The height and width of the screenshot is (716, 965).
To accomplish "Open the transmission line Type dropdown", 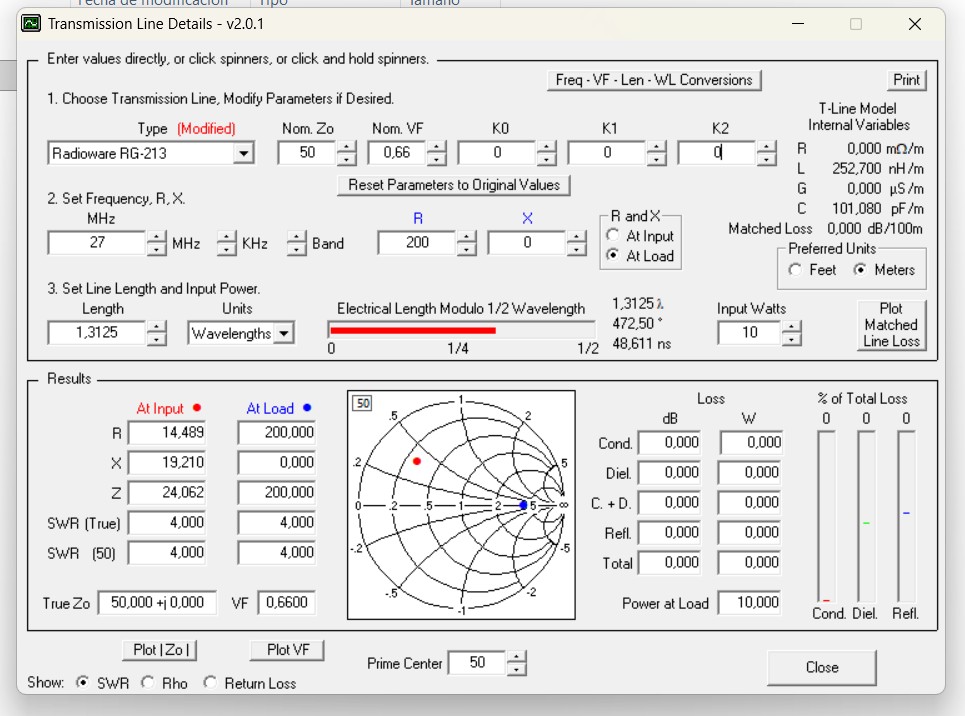I will 243,153.
